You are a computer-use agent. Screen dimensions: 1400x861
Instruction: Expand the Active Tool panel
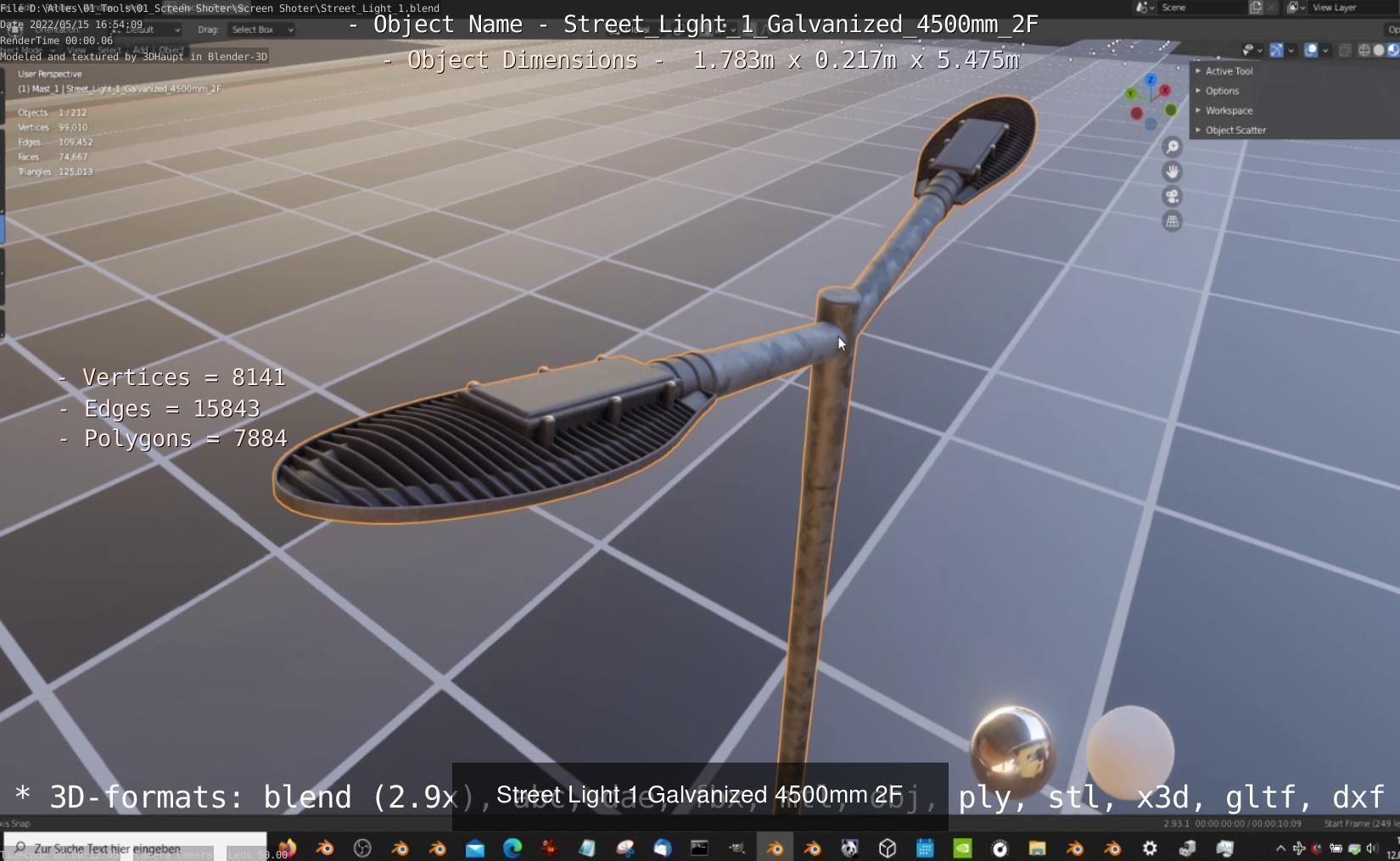tap(1229, 71)
